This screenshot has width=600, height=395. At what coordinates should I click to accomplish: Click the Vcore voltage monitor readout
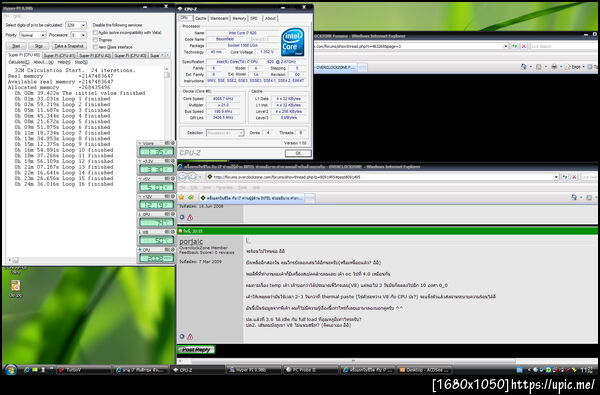(x=156, y=152)
